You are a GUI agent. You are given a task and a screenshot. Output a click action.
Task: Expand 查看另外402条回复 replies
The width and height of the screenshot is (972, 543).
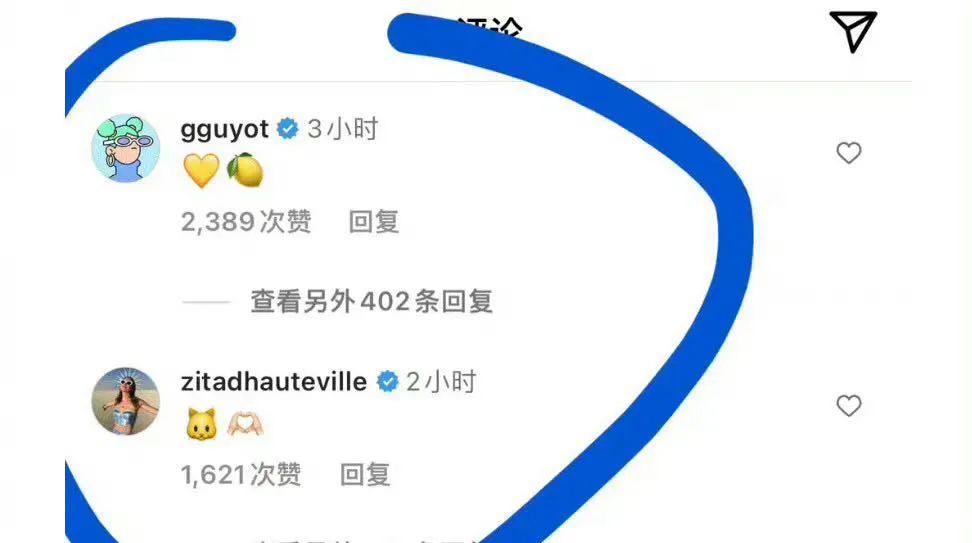(371, 302)
